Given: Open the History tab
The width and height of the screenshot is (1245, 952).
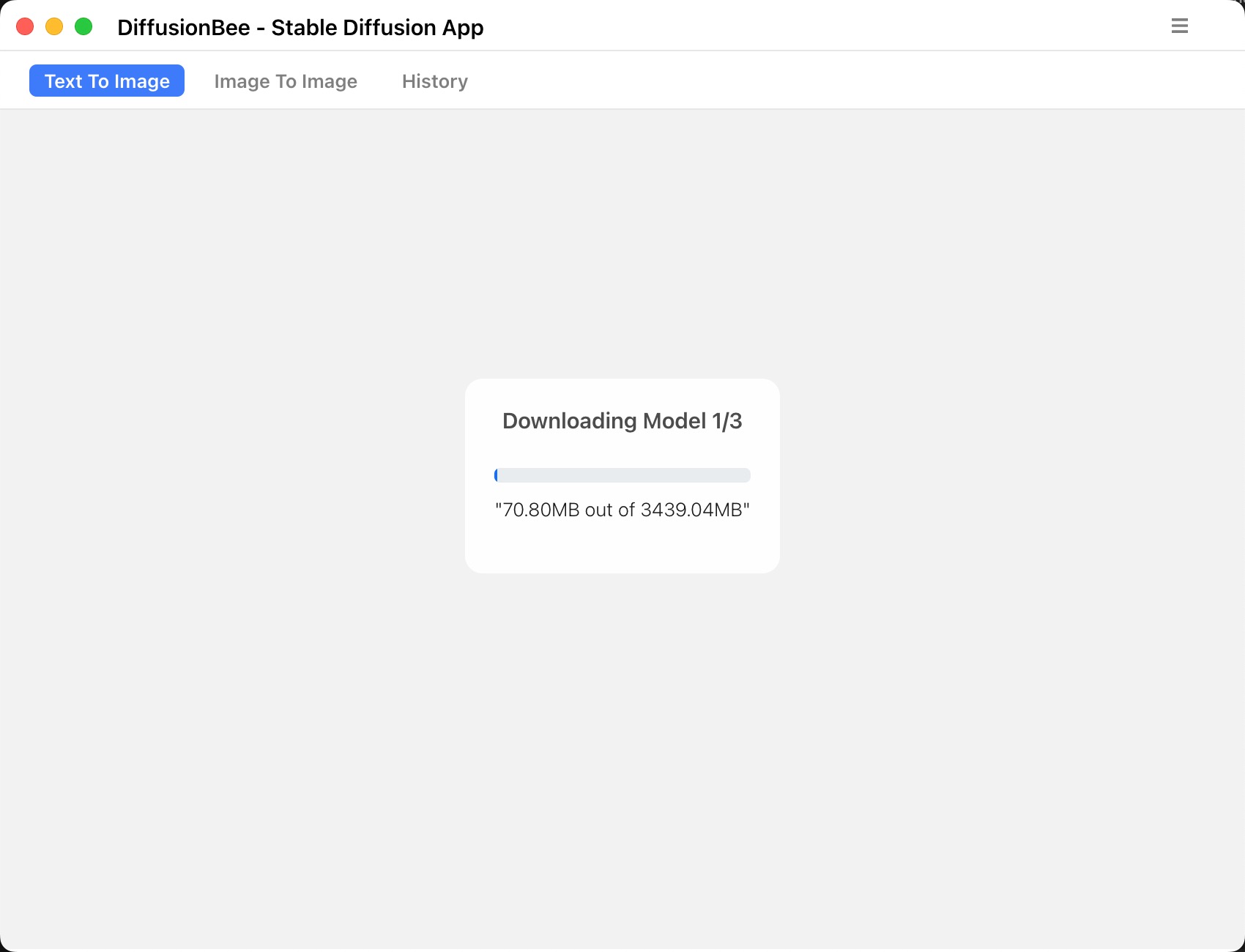Looking at the screenshot, I should point(435,81).
